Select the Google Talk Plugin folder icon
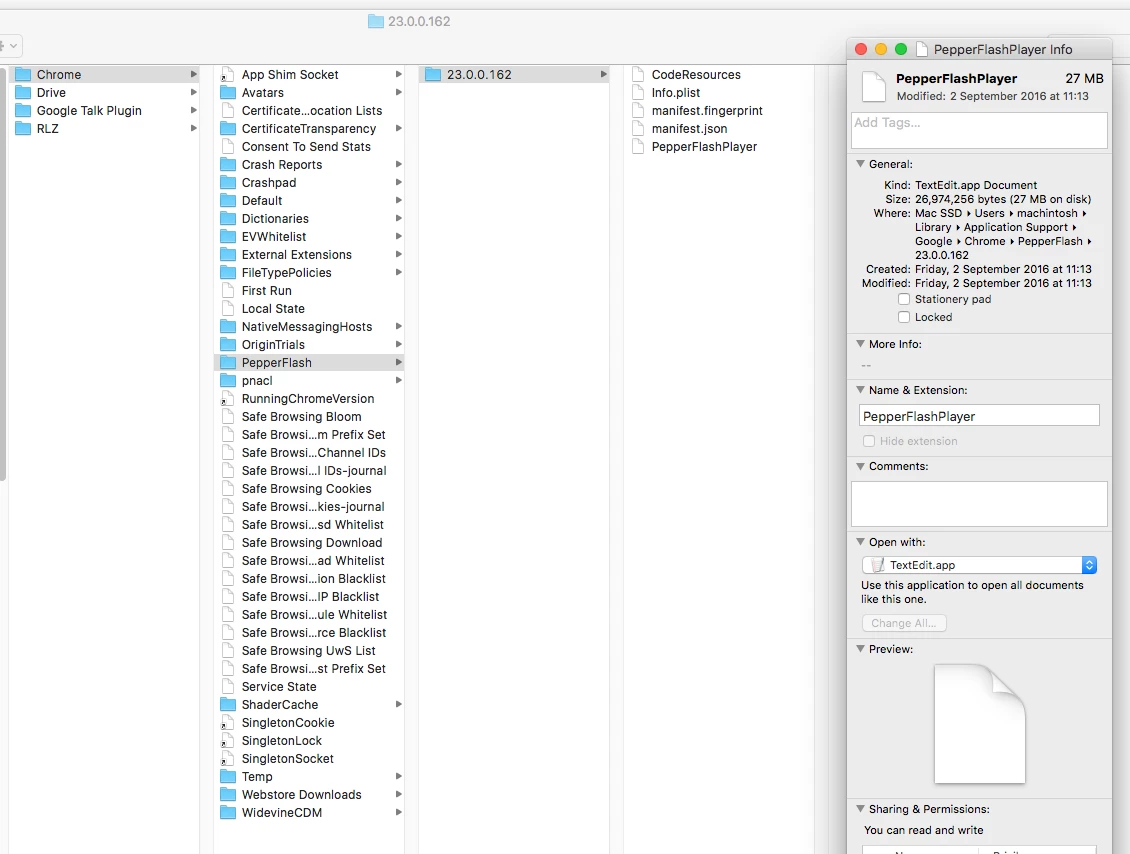The height and width of the screenshot is (854, 1130). tap(23, 110)
